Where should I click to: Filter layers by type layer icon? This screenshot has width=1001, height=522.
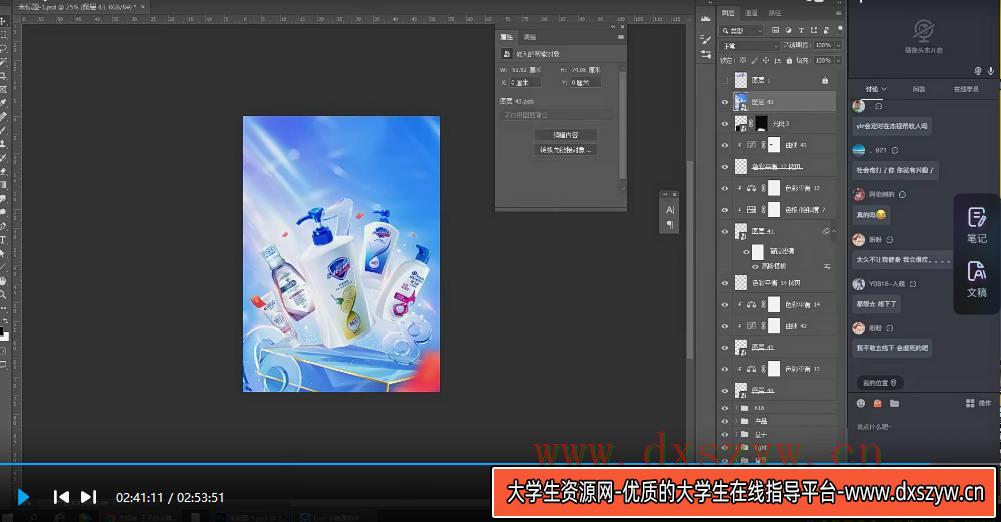click(801, 30)
